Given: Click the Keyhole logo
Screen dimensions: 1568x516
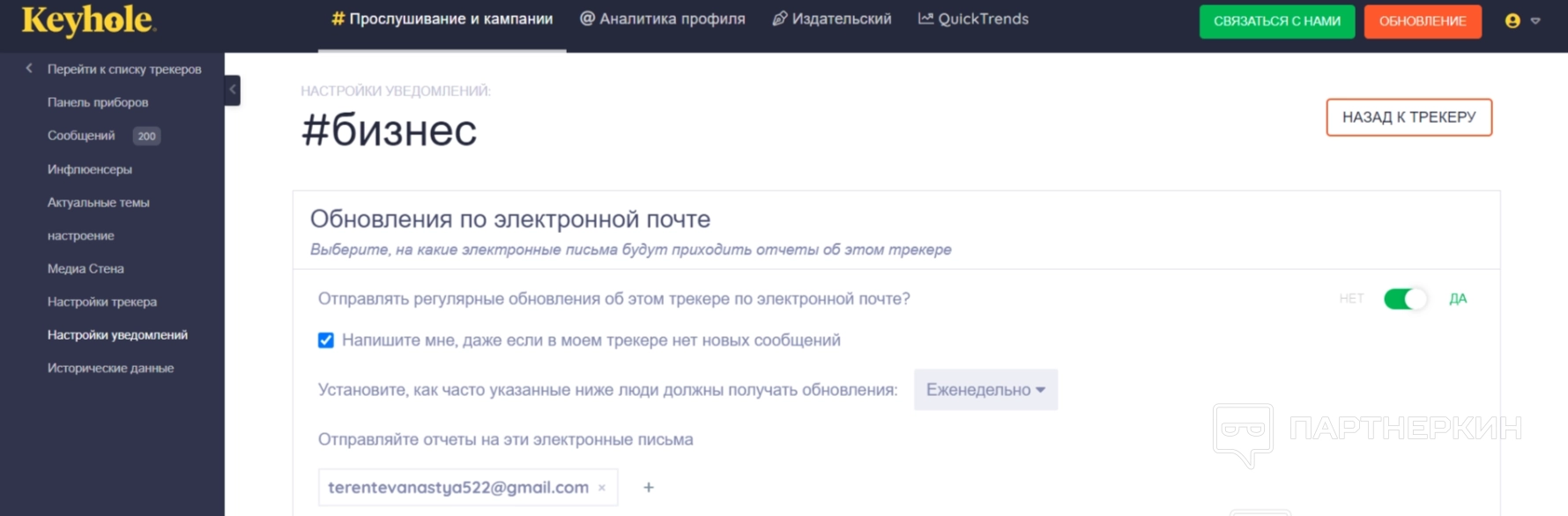Looking at the screenshot, I should point(88,20).
